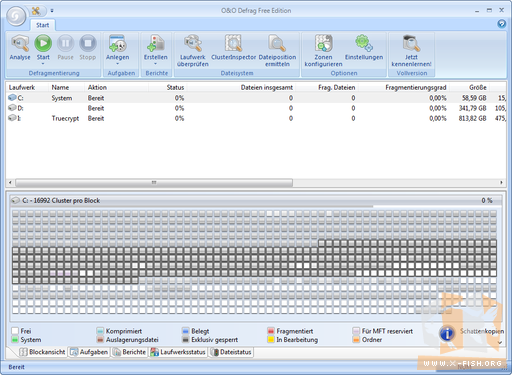Open Zonen konfigurieren settings
512x375 pixels.
(323, 43)
